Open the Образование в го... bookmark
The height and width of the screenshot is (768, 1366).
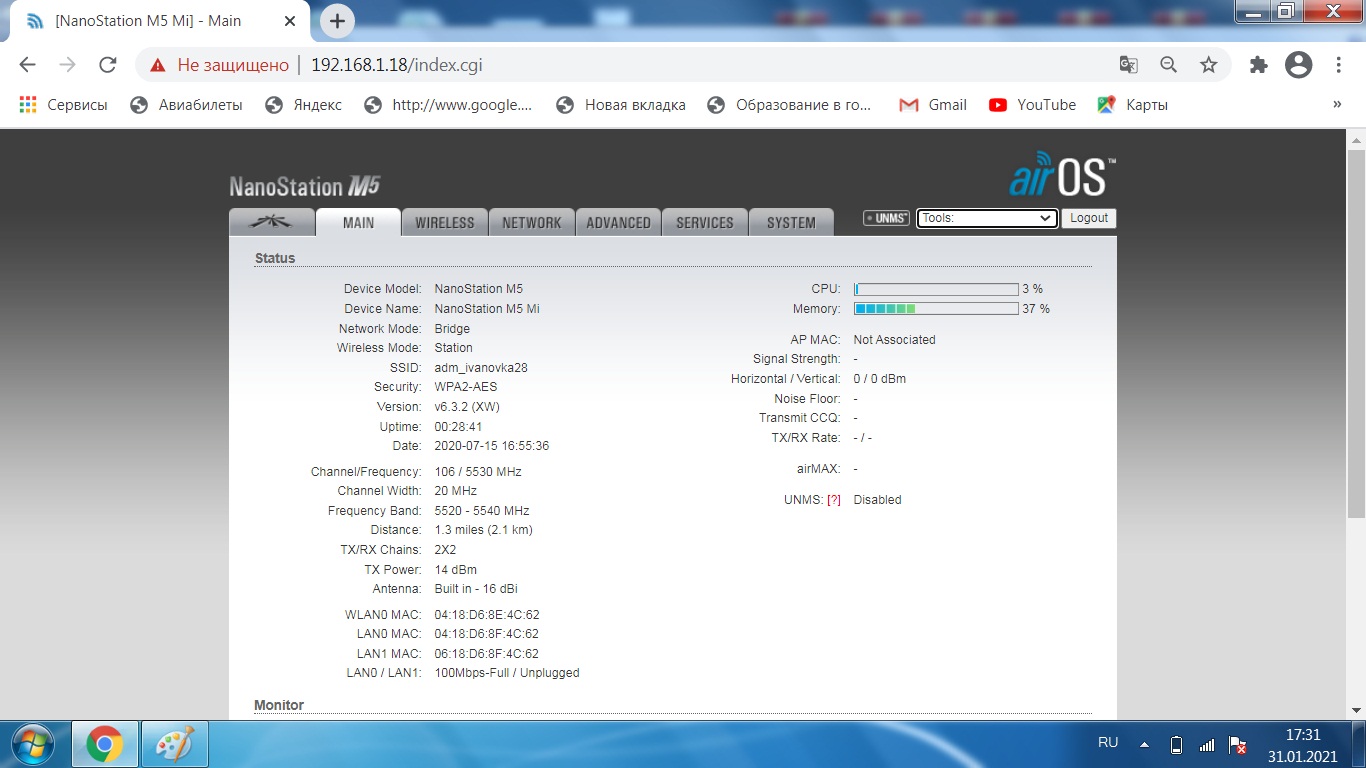(790, 105)
